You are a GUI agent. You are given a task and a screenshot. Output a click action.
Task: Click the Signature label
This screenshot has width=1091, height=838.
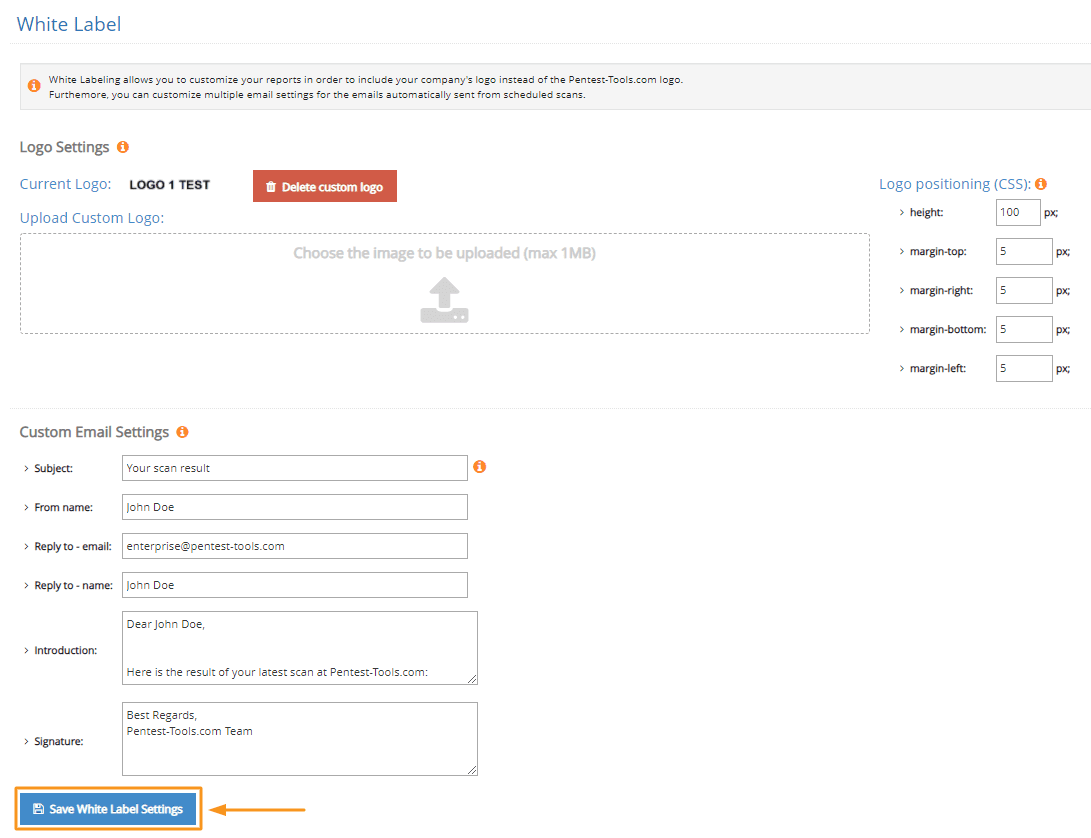coord(58,741)
